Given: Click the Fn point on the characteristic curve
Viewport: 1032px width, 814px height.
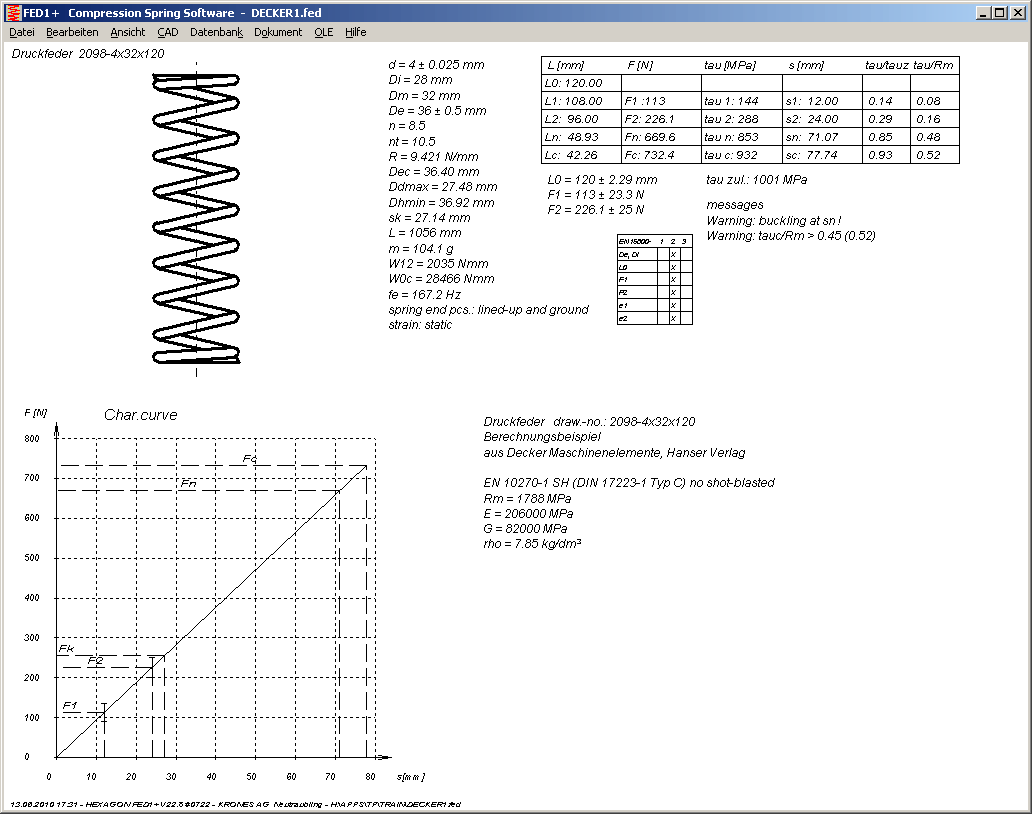Looking at the screenshot, I should 338,491.
